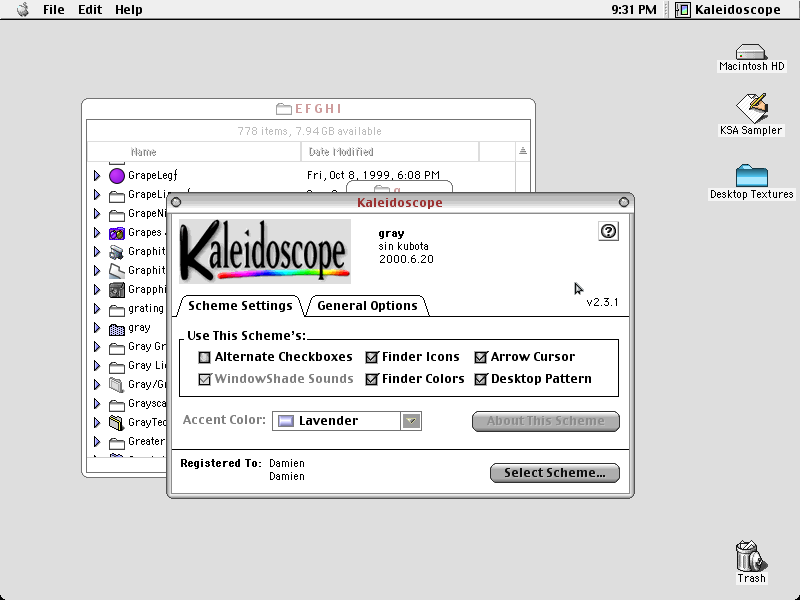Sort by the Name column header

(143, 152)
